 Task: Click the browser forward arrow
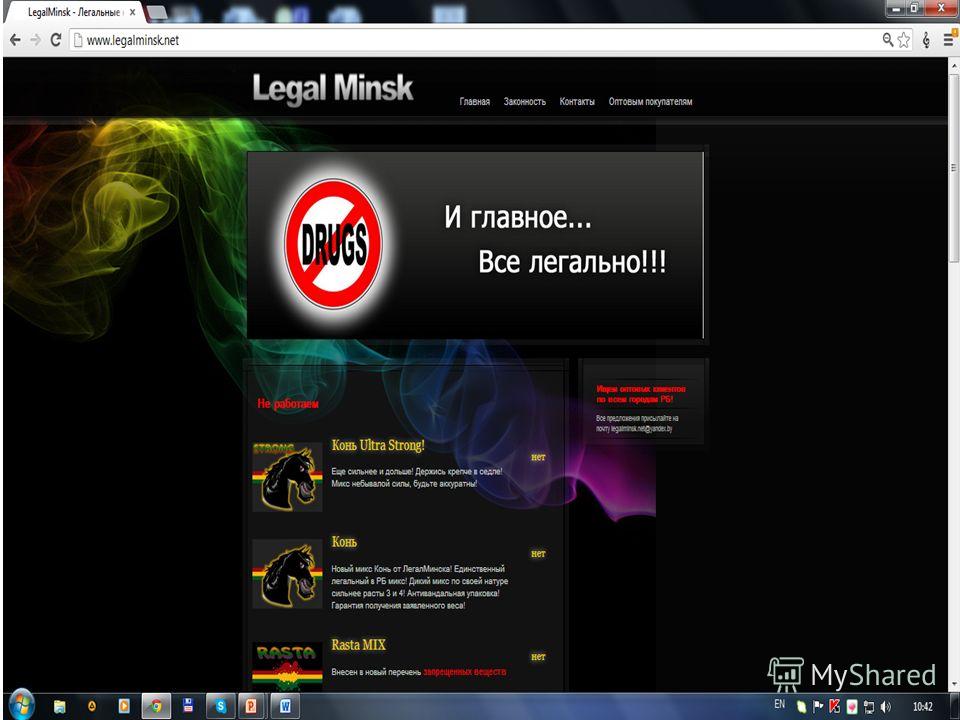point(35,40)
